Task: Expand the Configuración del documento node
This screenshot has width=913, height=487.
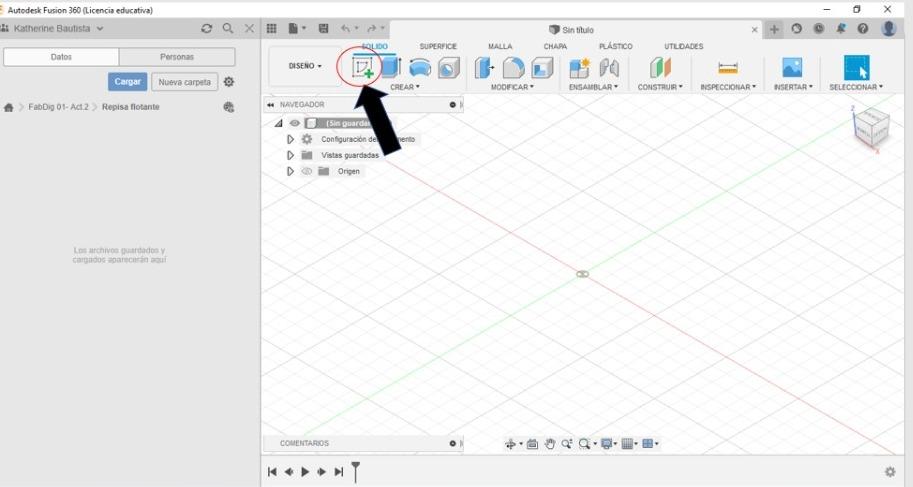Action: click(290, 139)
